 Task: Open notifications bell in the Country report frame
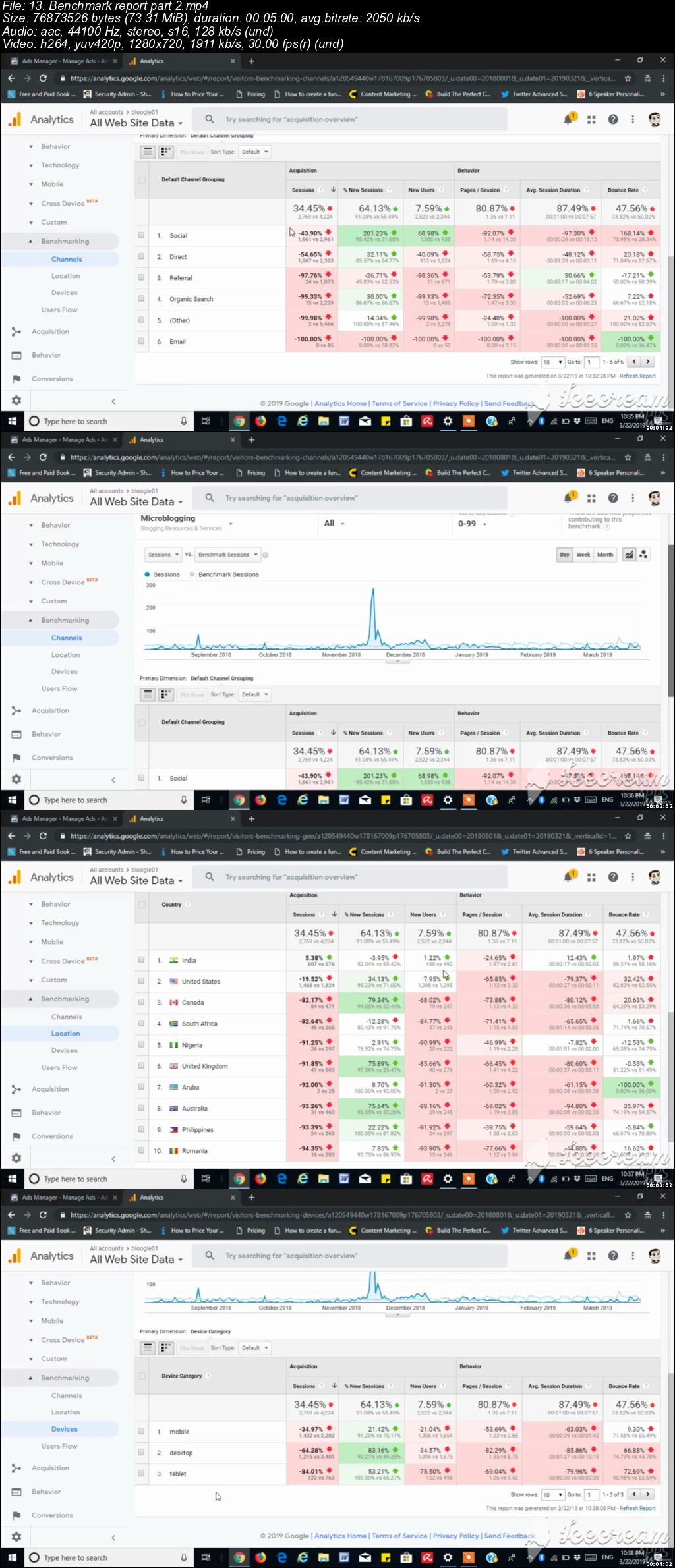point(569,876)
